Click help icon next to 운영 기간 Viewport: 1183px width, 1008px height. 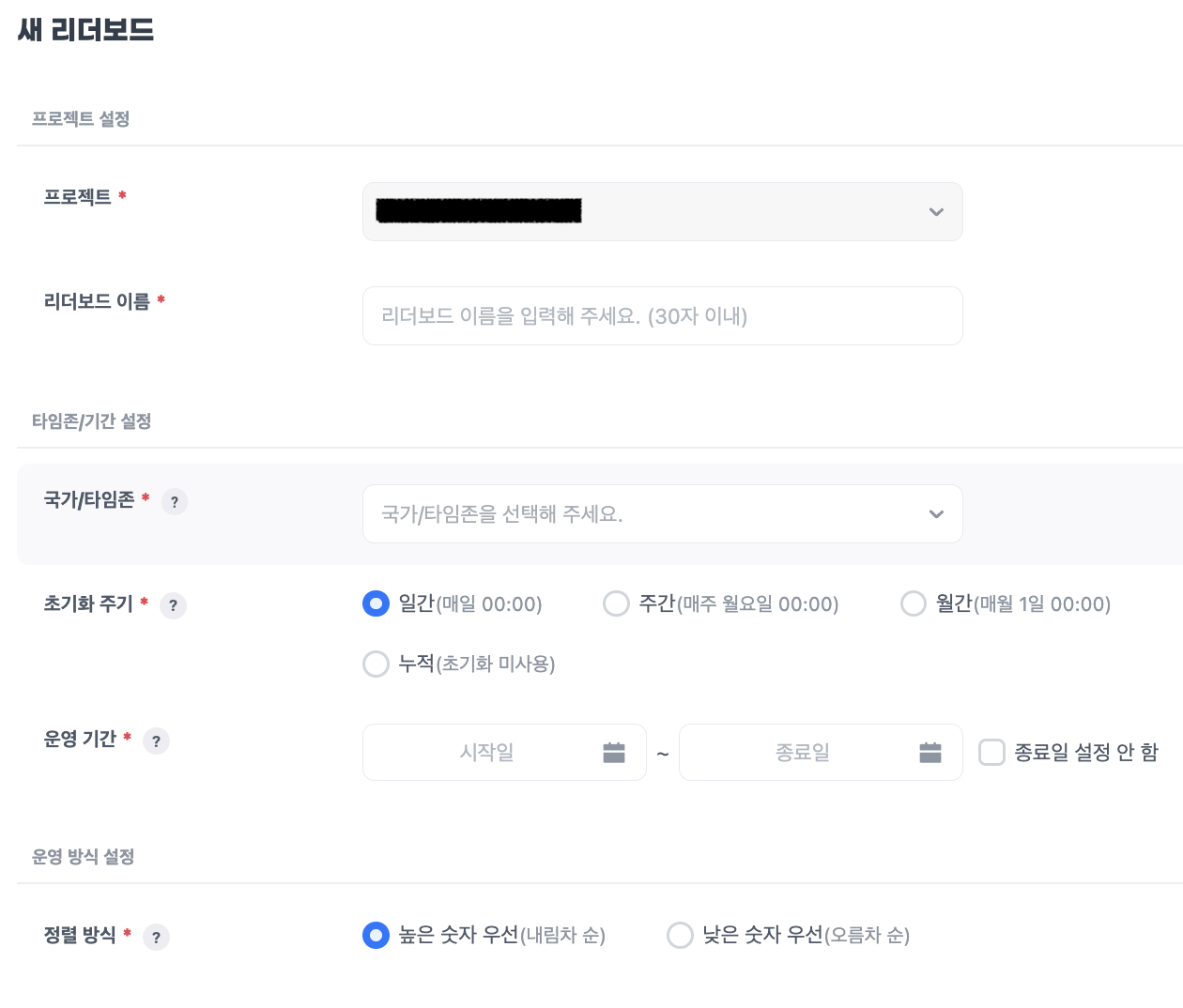coord(156,741)
